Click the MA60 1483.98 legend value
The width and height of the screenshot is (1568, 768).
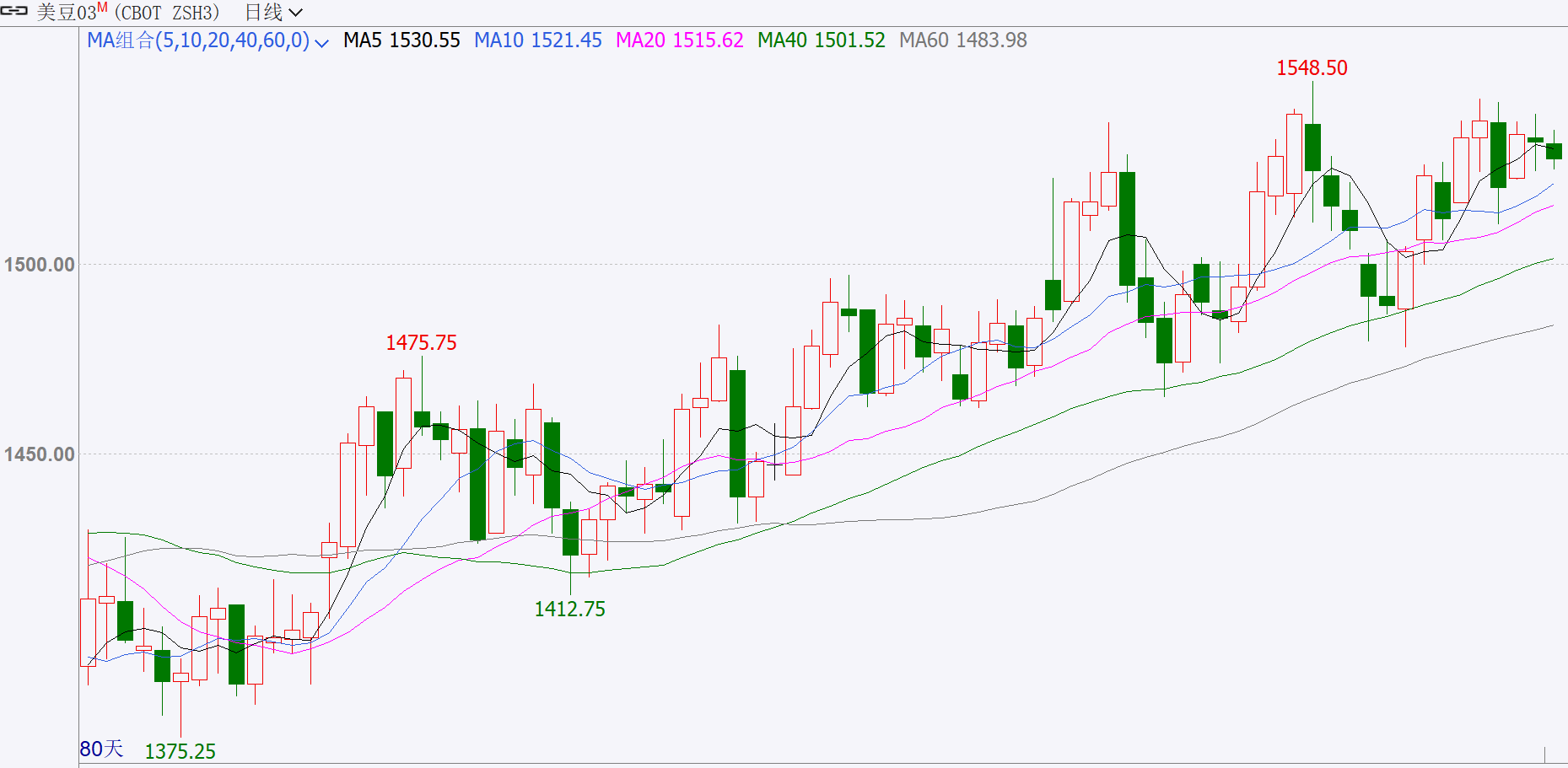(963, 40)
